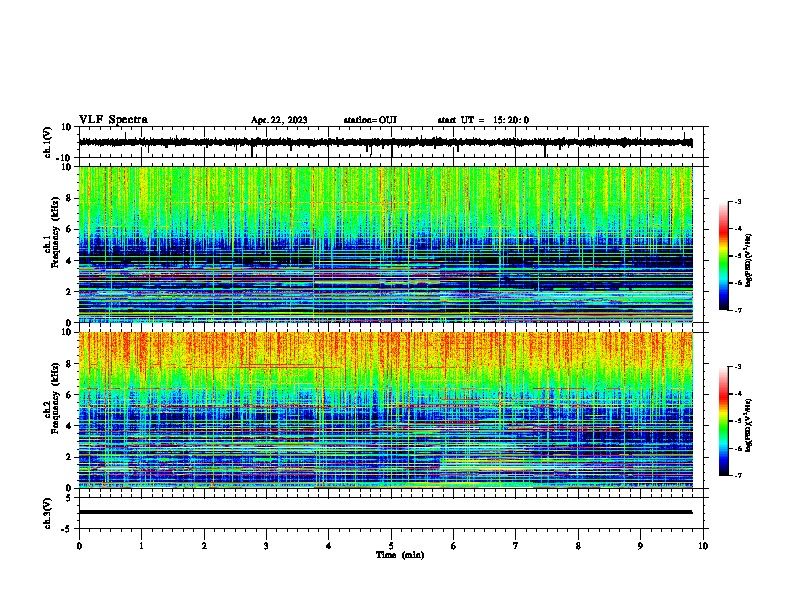Select the "start UT = 15:20:0" text

click(x=483, y=120)
